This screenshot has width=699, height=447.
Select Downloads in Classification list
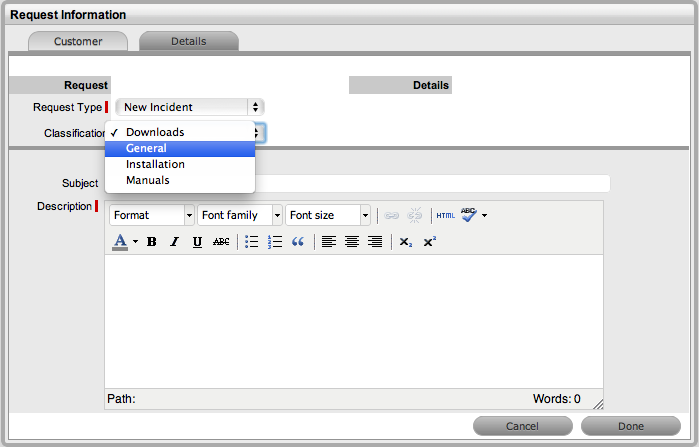(180, 132)
